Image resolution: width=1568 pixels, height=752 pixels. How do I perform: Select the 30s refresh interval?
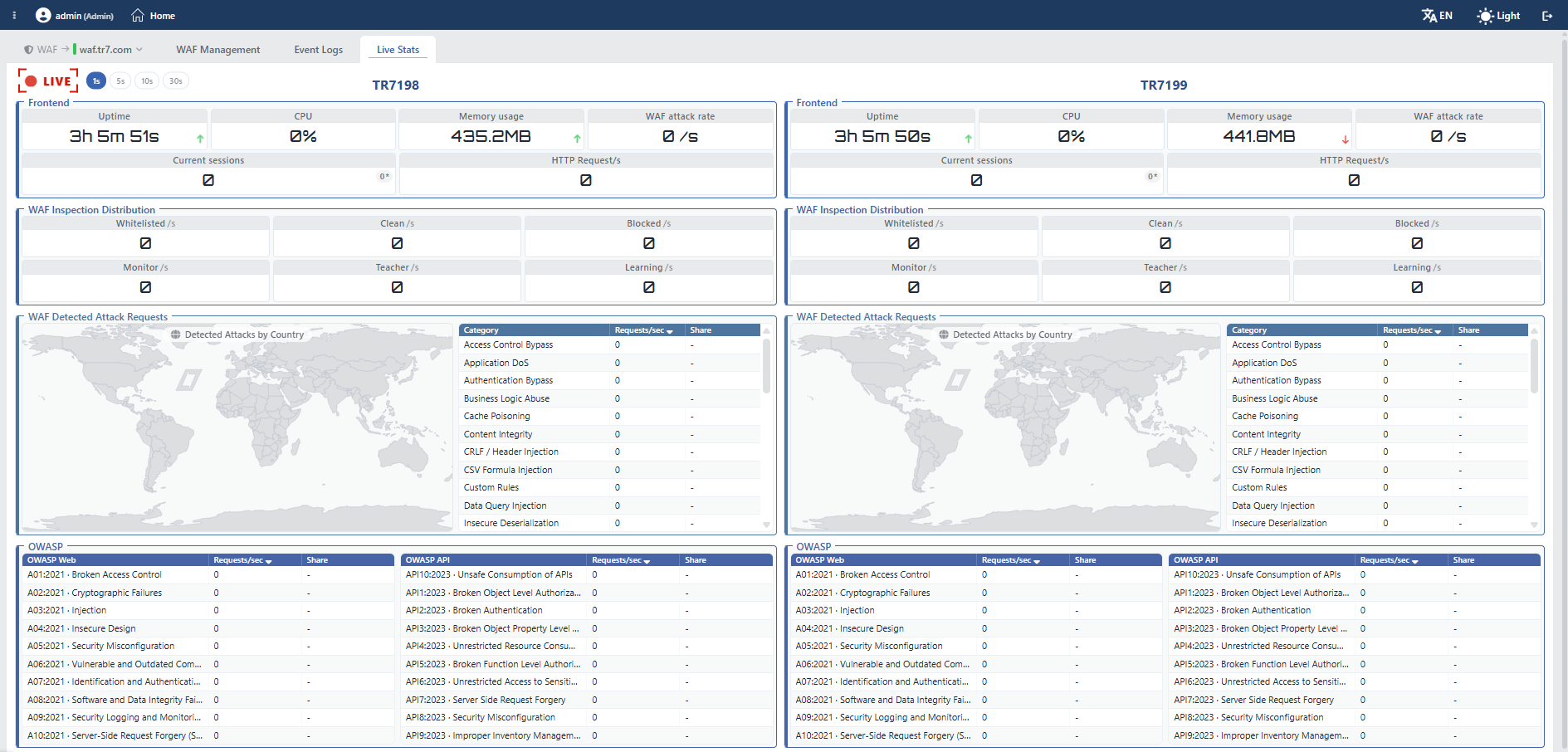coord(176,81)
